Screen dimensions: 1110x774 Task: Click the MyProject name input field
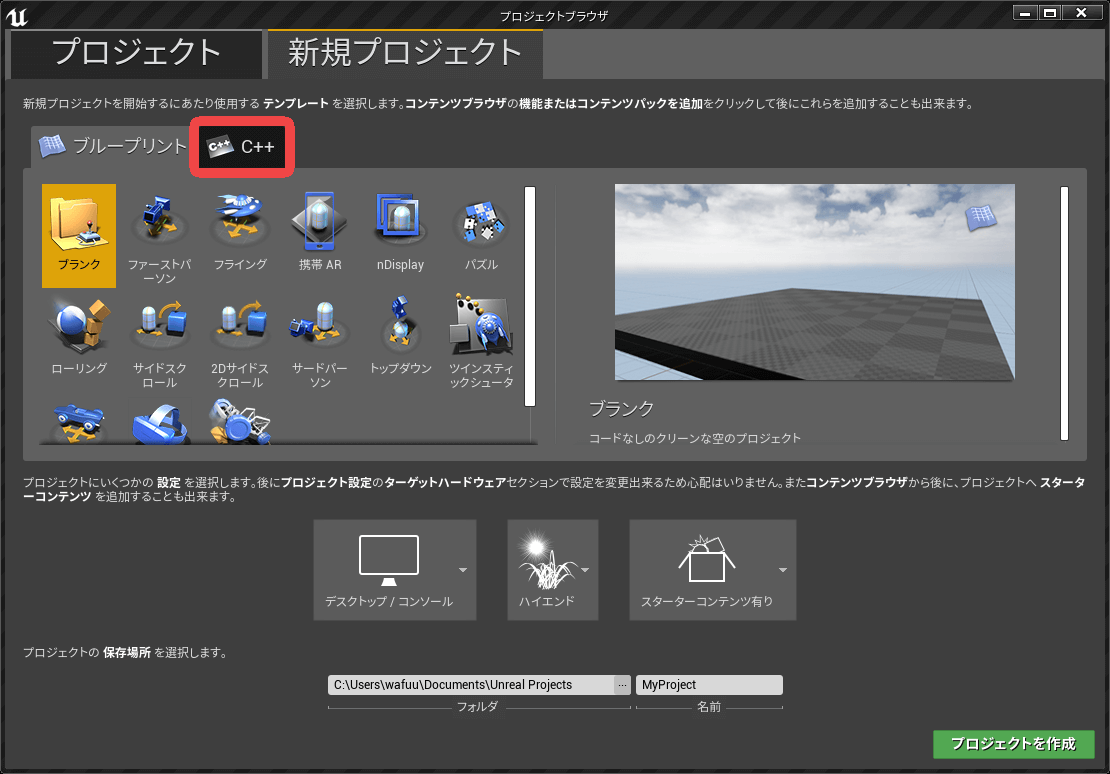tap(708, 685)
